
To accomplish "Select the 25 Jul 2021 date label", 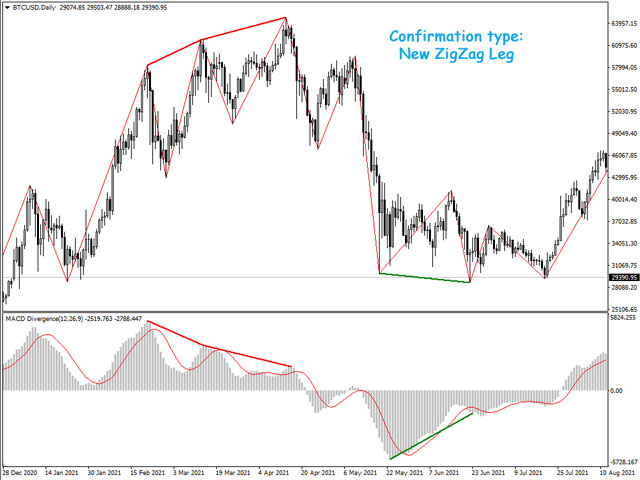I will tap(573, 473).
